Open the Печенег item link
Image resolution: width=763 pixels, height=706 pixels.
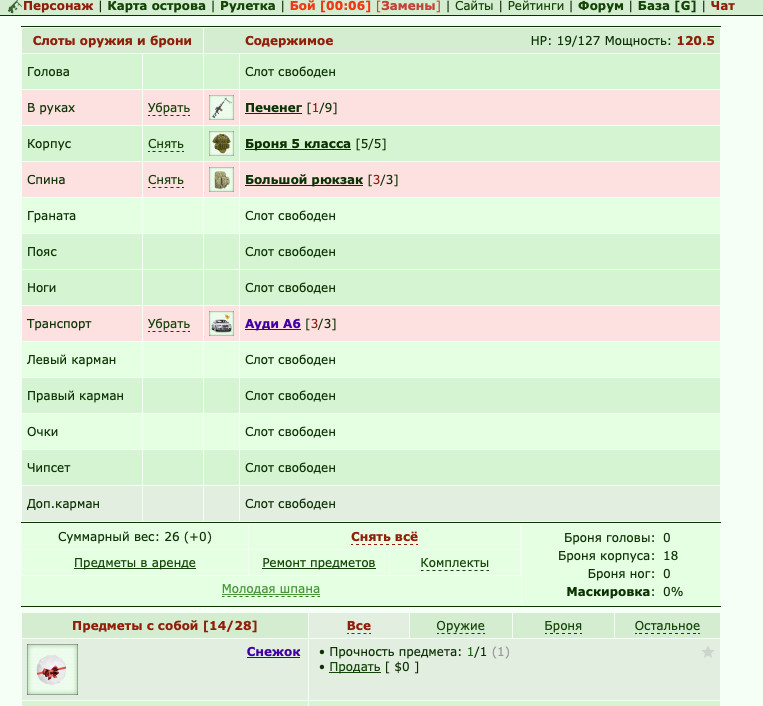click(x=273, y=108)
